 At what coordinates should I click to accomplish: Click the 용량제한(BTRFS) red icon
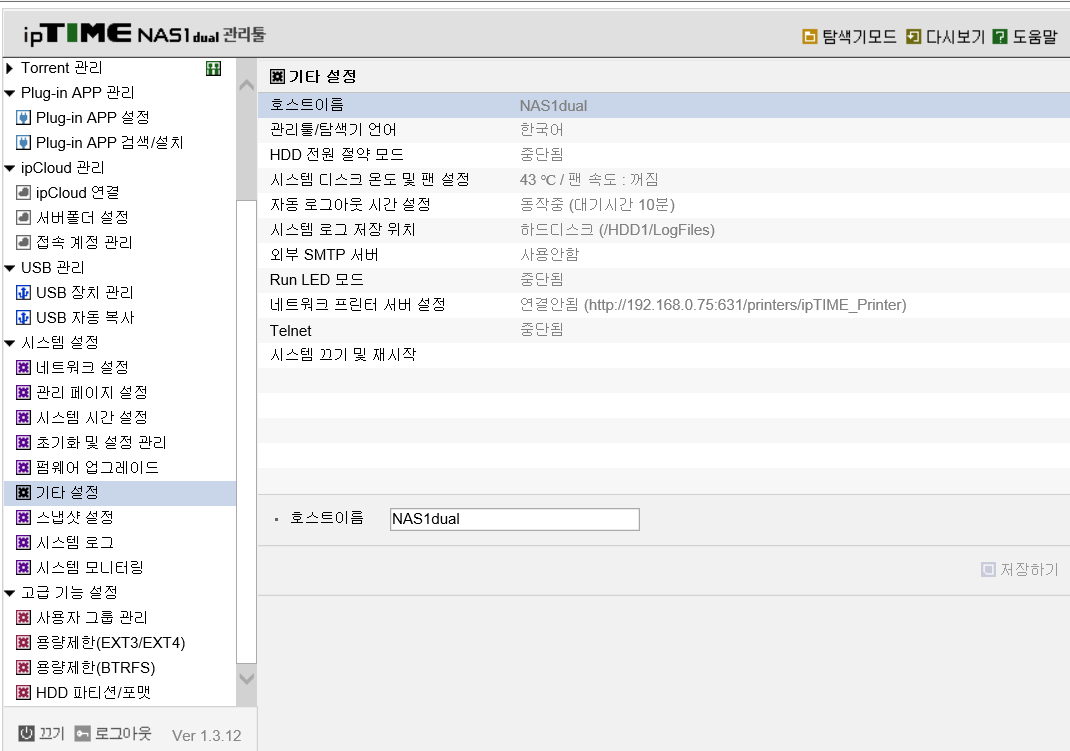23,668
